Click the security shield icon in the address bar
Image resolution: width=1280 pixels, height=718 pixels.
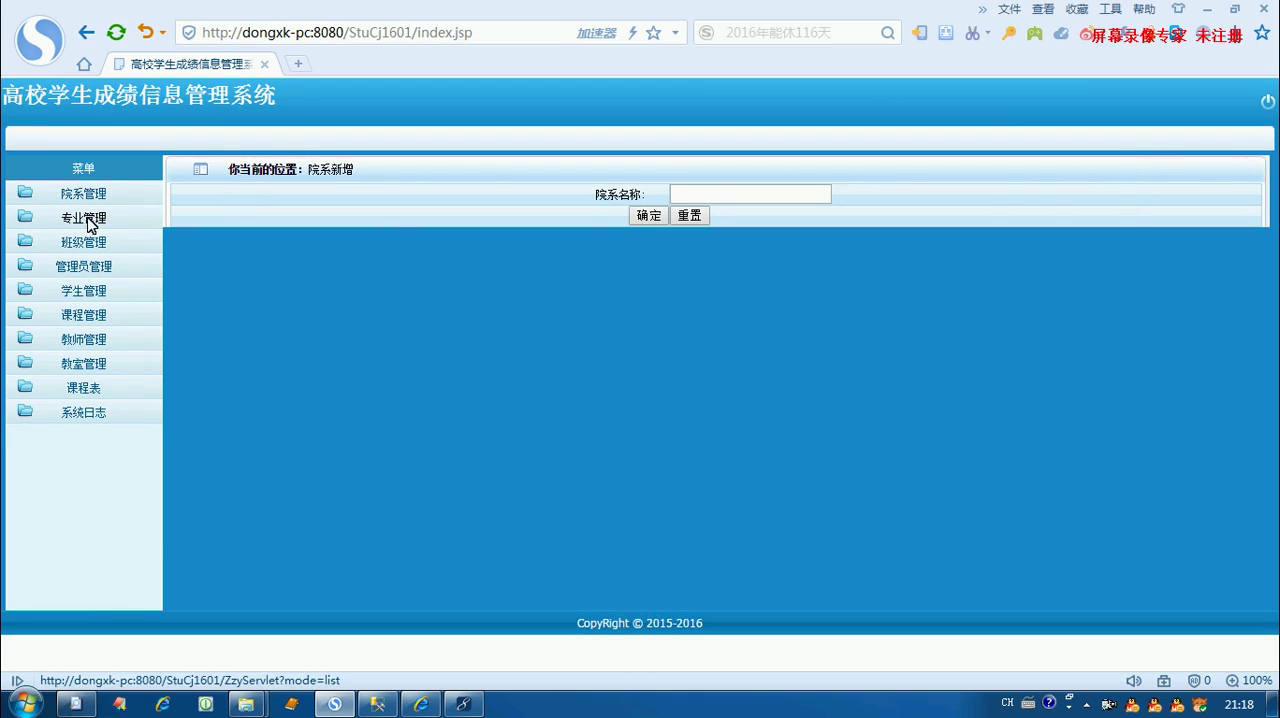point(188,32)
